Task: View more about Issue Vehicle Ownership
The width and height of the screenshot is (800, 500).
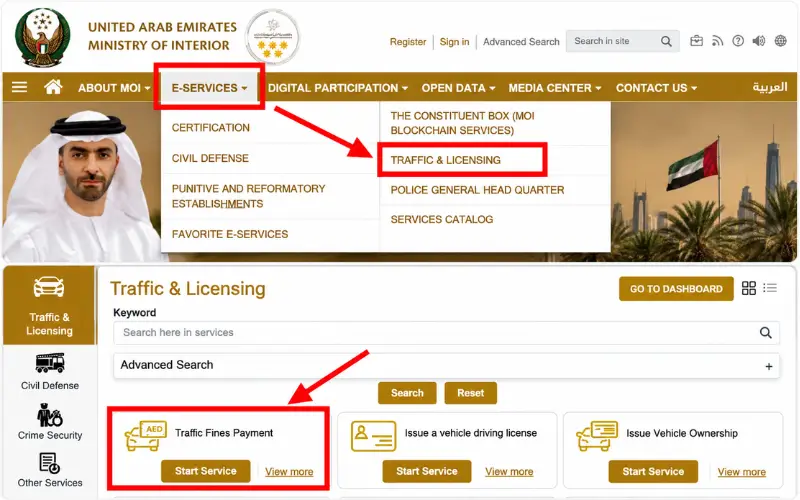Action: (x=742, y=472)
